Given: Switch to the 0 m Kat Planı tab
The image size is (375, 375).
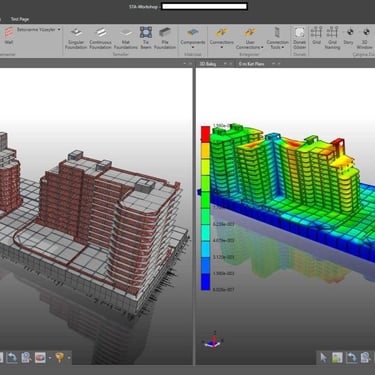Looking at the screenshot, I should pos(252,64).
